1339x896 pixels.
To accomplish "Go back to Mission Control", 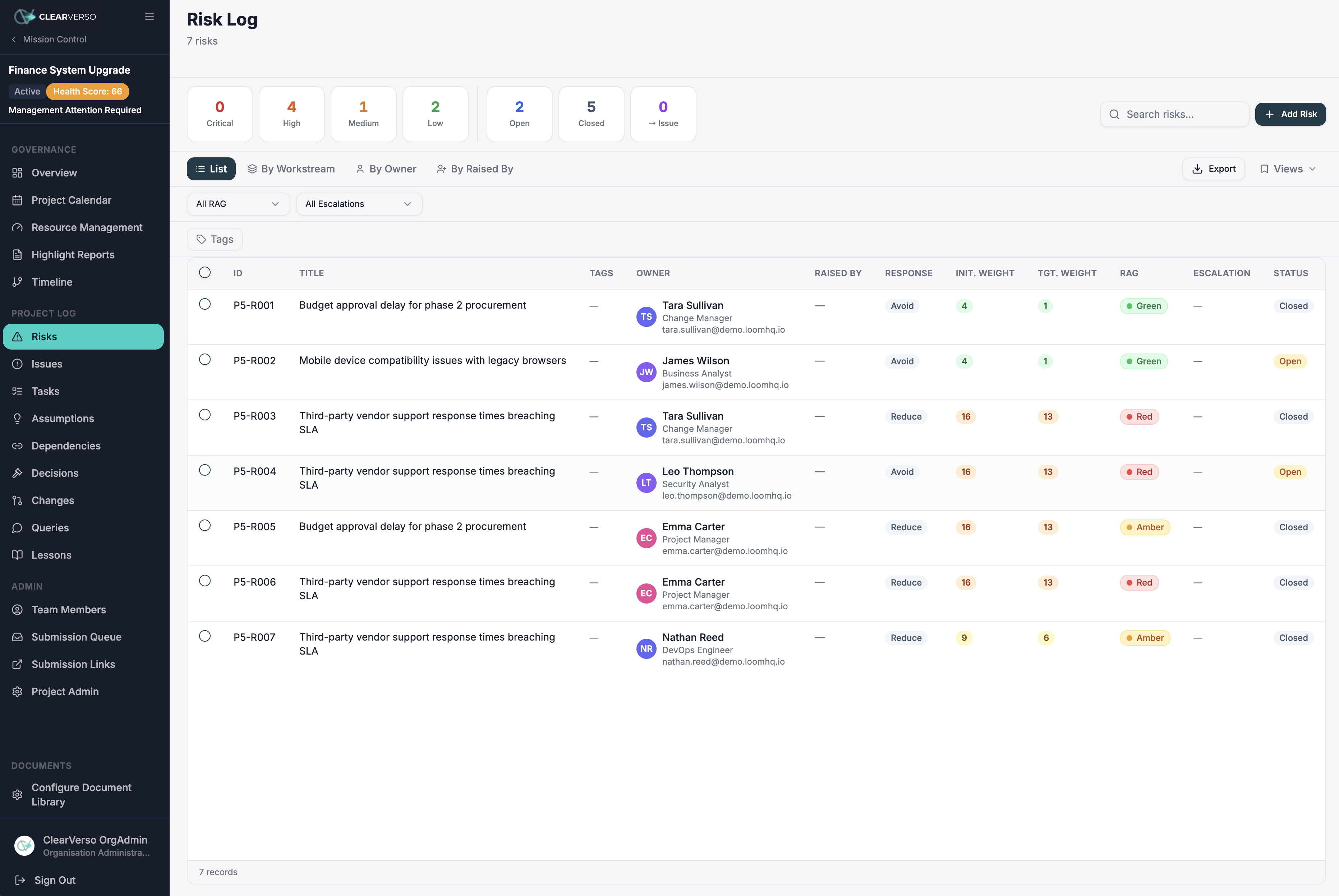I will point(49,39).
